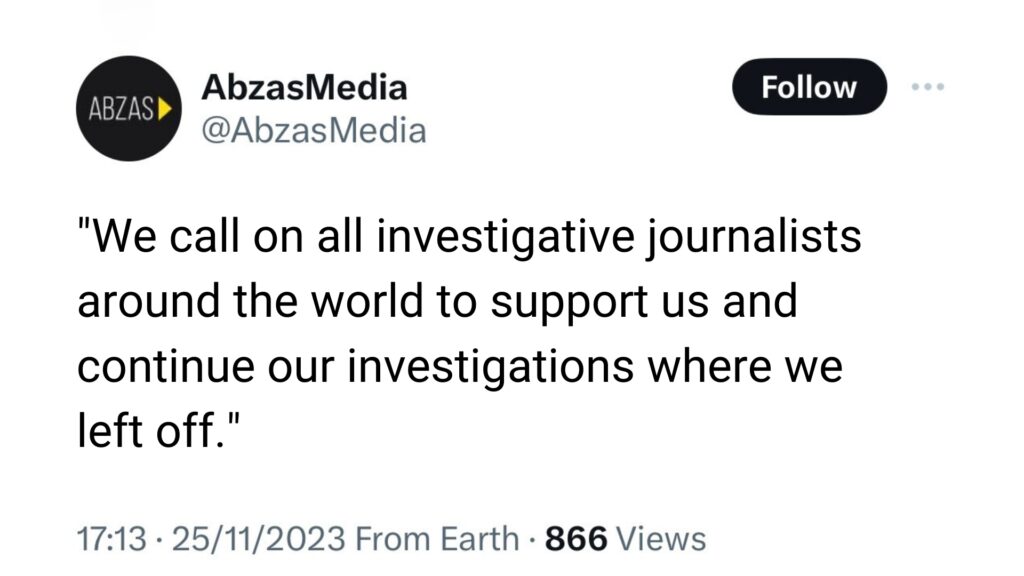Visit the @AbzasMedia handle
This screenshot has height=576, width=1024.
point(313,130)
